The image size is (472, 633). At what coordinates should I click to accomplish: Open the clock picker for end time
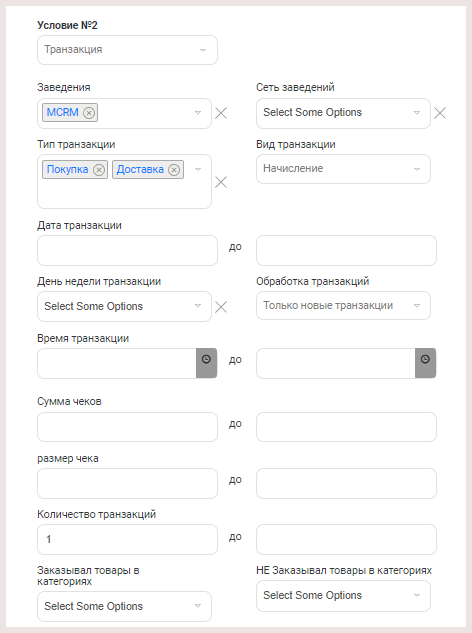click(x=425, y=363)
